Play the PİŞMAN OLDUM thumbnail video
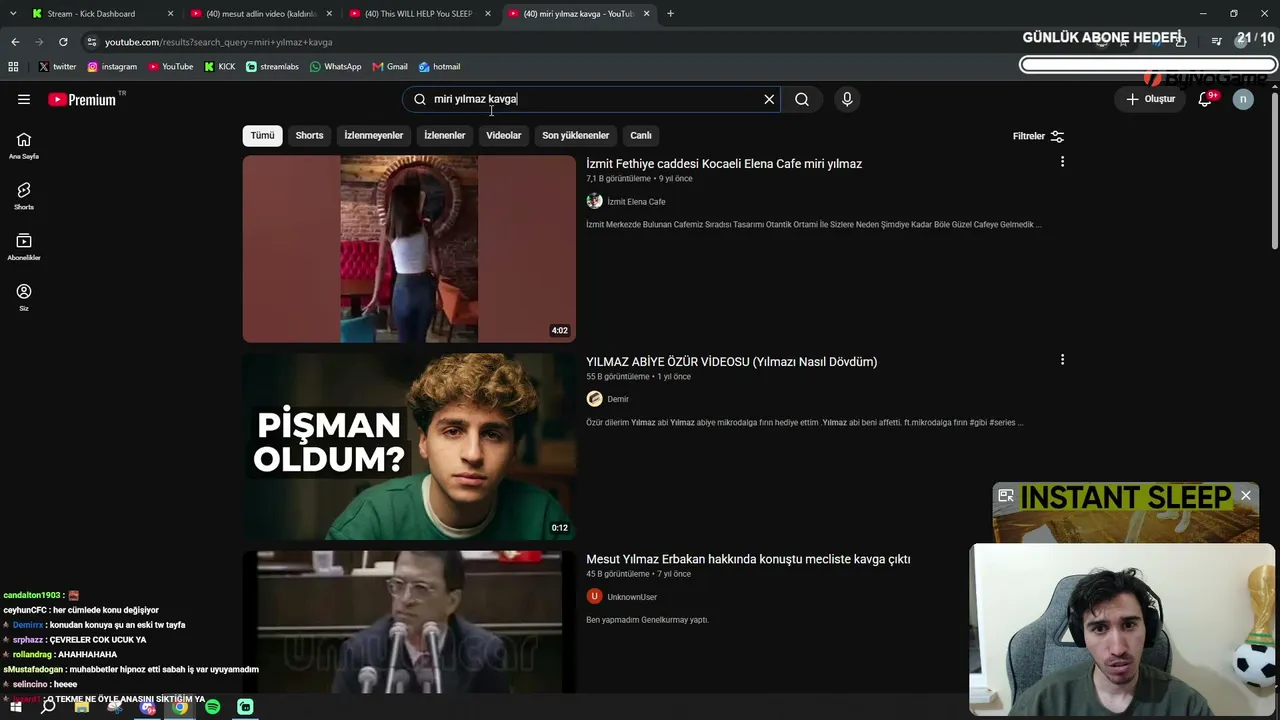Viewport: 1280px width, 720px height. [x=409, y=447]
